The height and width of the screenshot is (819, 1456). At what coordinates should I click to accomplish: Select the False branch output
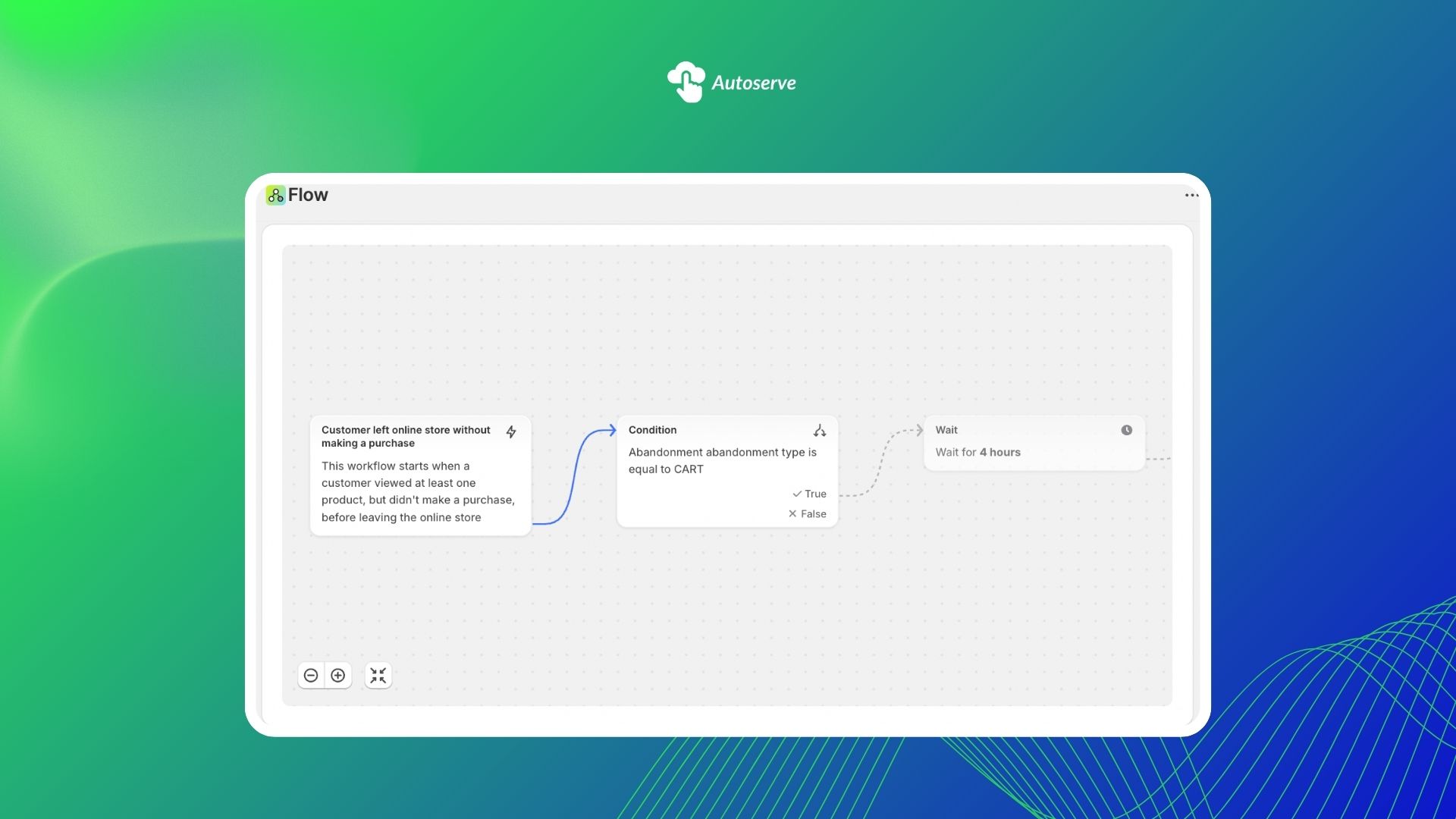[808, 514]
